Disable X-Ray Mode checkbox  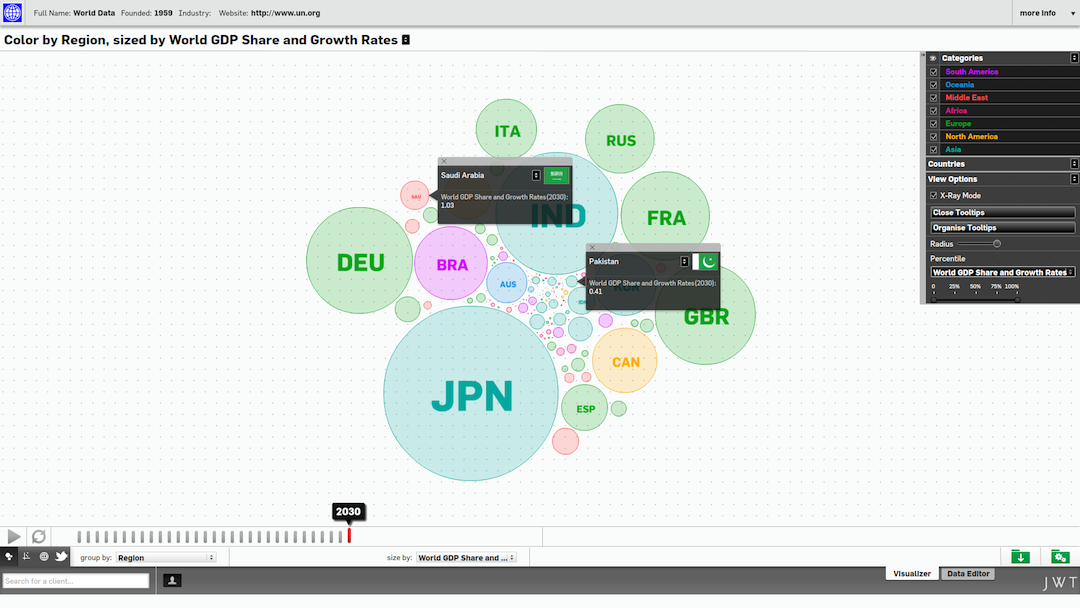(x=934, y=196)
